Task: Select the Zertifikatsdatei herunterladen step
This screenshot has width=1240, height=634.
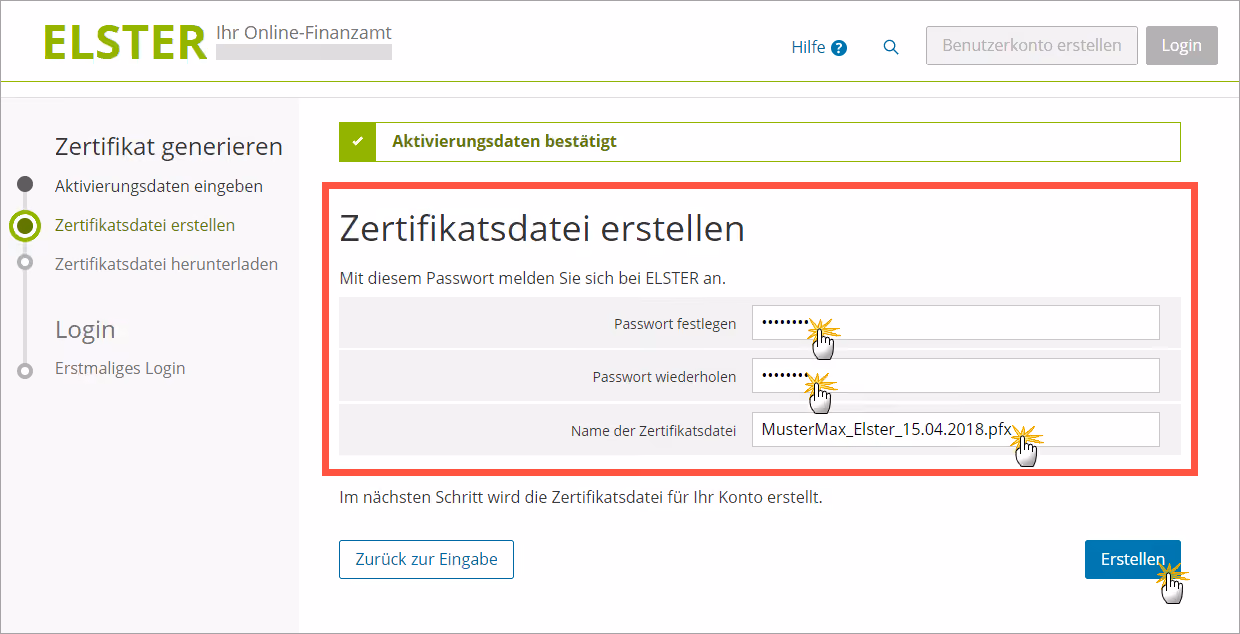Action: (x=166, y=264)
